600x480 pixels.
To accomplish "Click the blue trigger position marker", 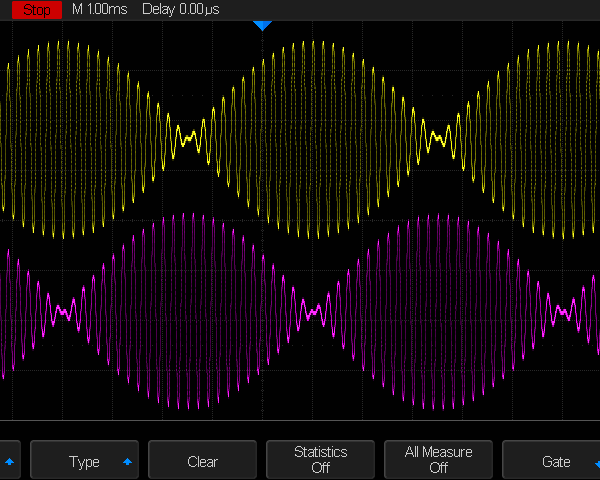I will [262, 25].
